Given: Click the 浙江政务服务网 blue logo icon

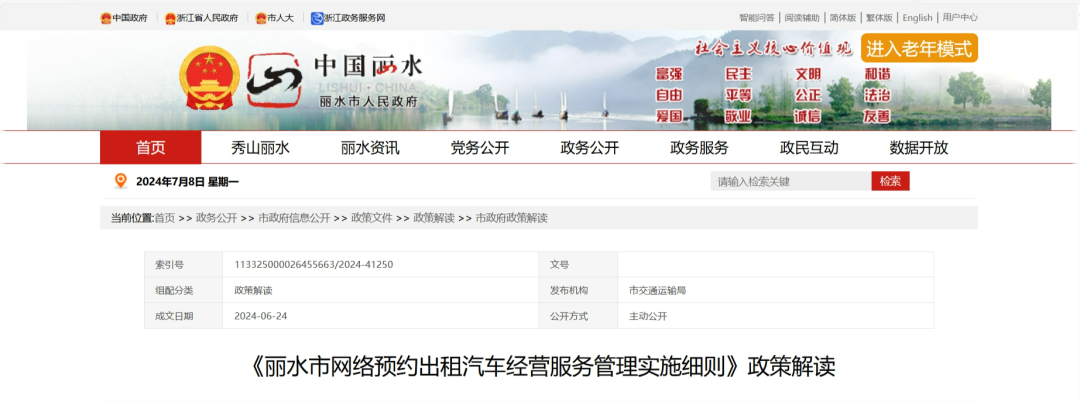Looking at the screenshot, I should click(x=317, y=18).
